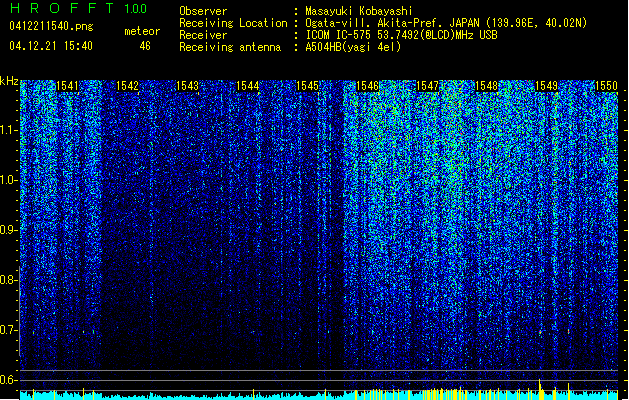Click the 1545 time marker
Screen dimensions: 629x400
(x=307, y=86)
